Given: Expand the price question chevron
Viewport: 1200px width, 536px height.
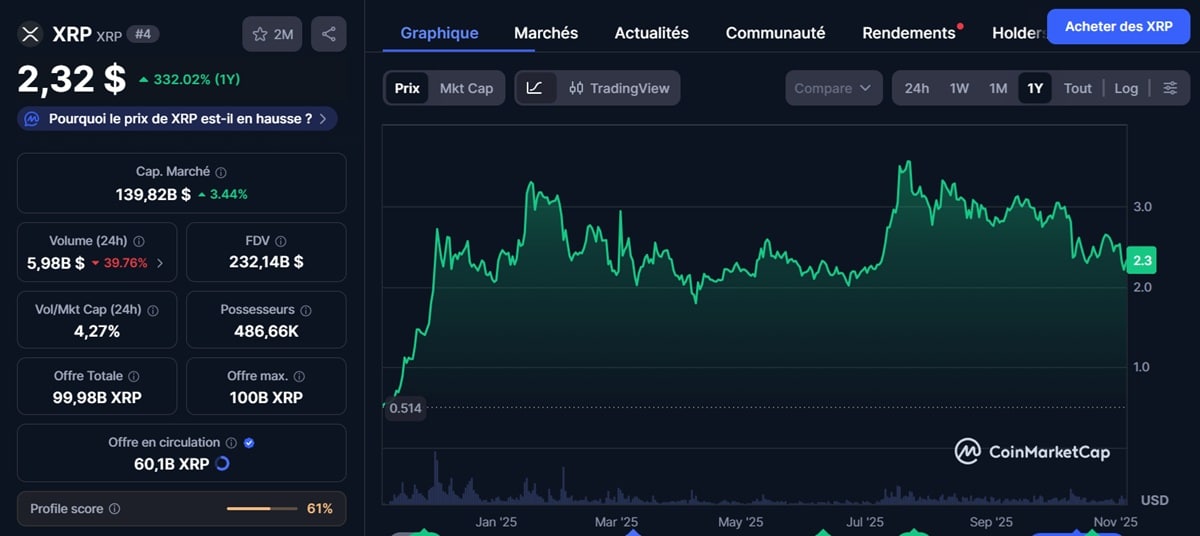Looking at the screenshot, I should (x=323, y=119).
